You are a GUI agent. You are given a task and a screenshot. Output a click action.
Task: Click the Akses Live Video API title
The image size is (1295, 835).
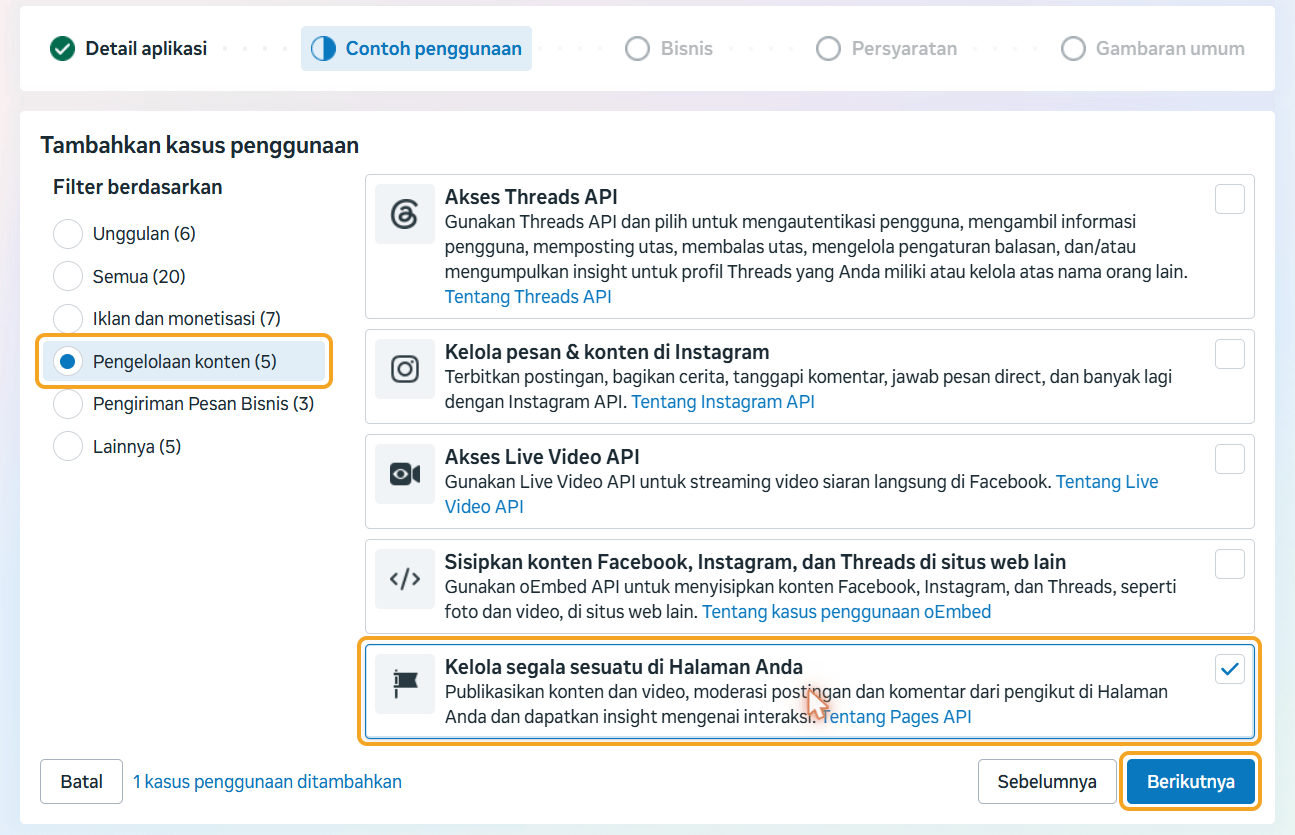coord(542,457)
